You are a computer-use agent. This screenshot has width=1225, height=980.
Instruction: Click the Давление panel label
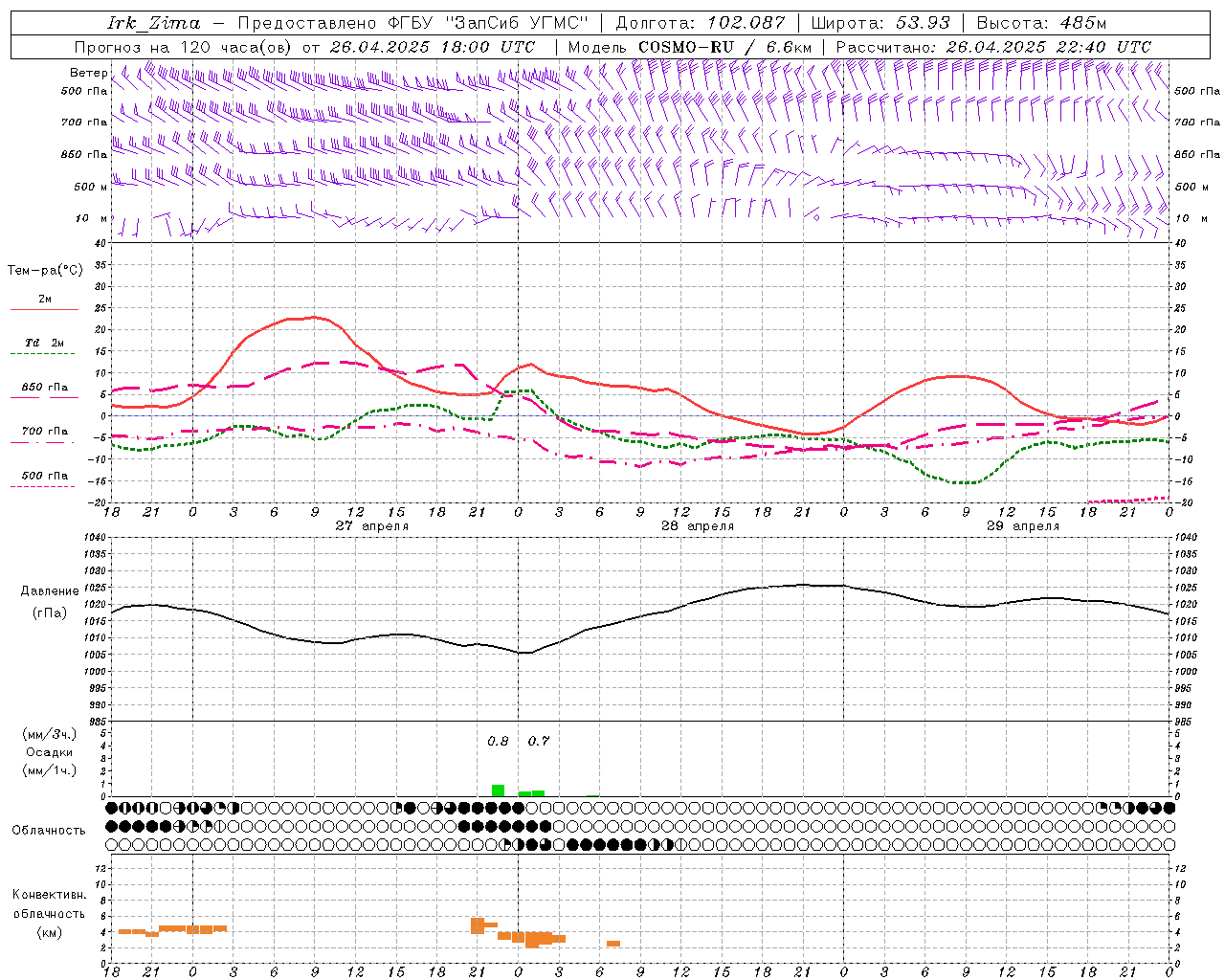pyautogui.click(x=50, y=591)
